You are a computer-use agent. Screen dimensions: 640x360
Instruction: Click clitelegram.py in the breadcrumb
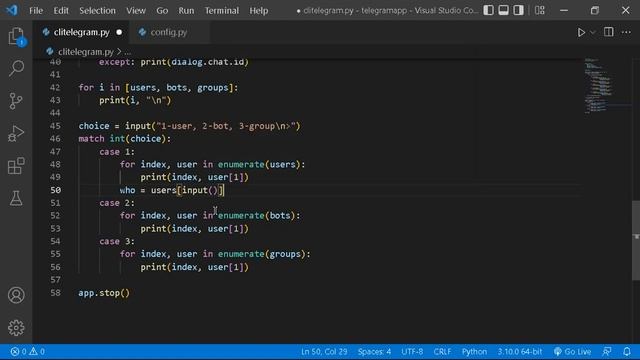tap(85, 52)
